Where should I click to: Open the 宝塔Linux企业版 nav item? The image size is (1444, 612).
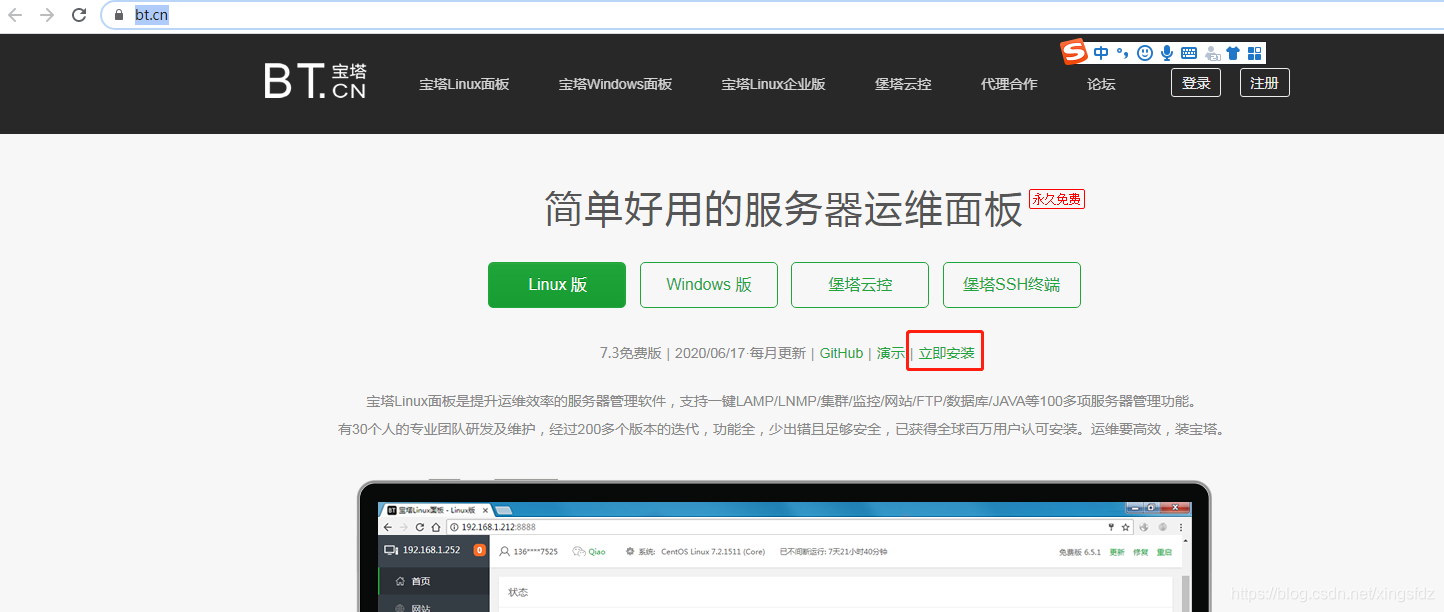point(773,84)
